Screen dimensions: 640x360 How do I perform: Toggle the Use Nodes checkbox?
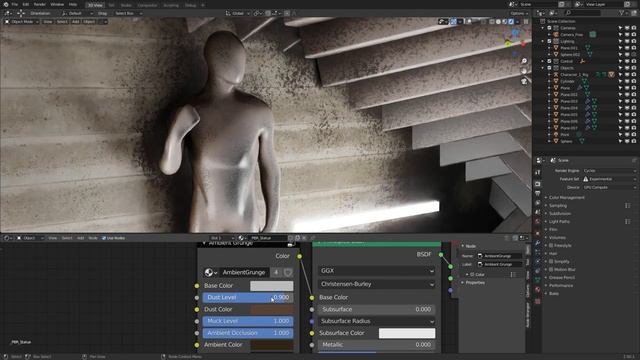(104, 238)
